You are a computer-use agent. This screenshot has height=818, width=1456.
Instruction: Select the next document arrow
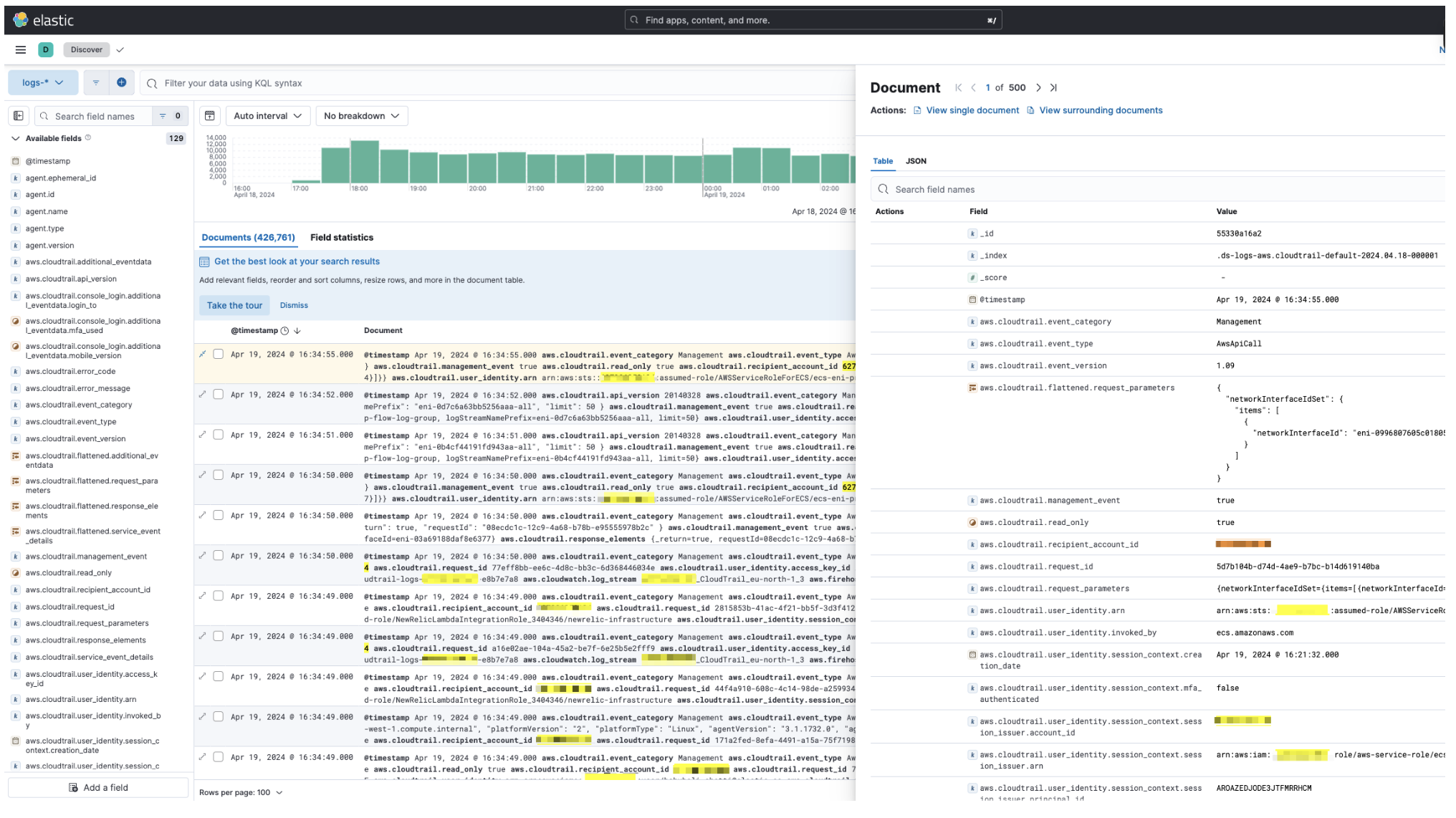1038,87
